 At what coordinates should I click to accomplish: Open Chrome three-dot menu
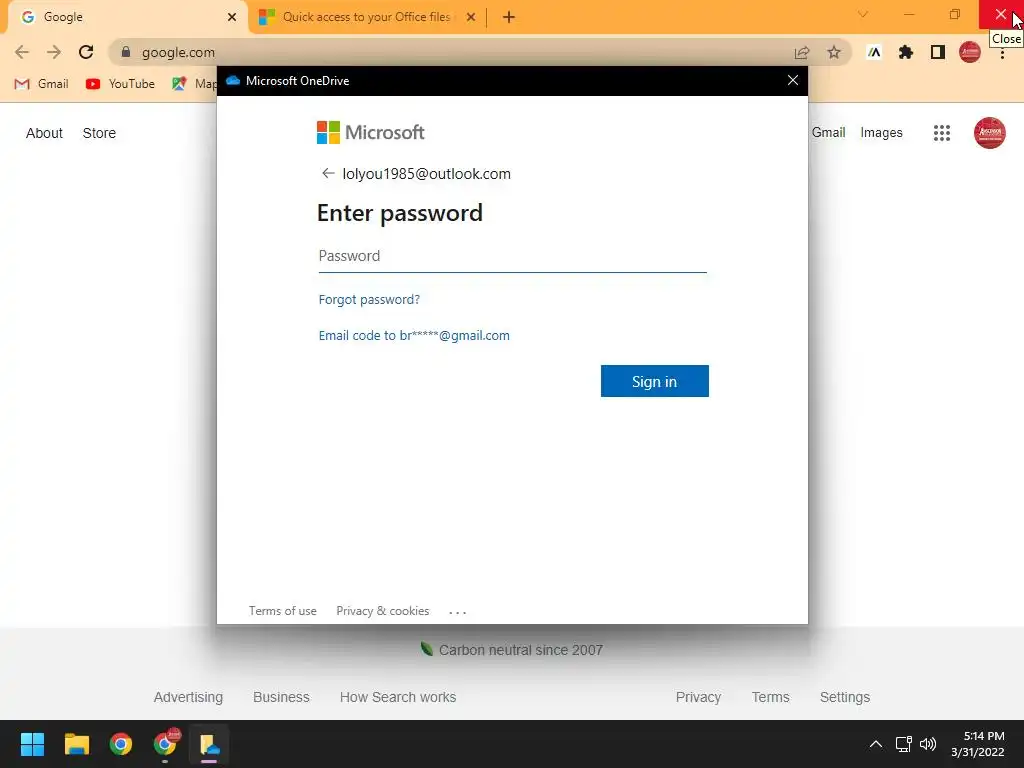pos(1002,54)
